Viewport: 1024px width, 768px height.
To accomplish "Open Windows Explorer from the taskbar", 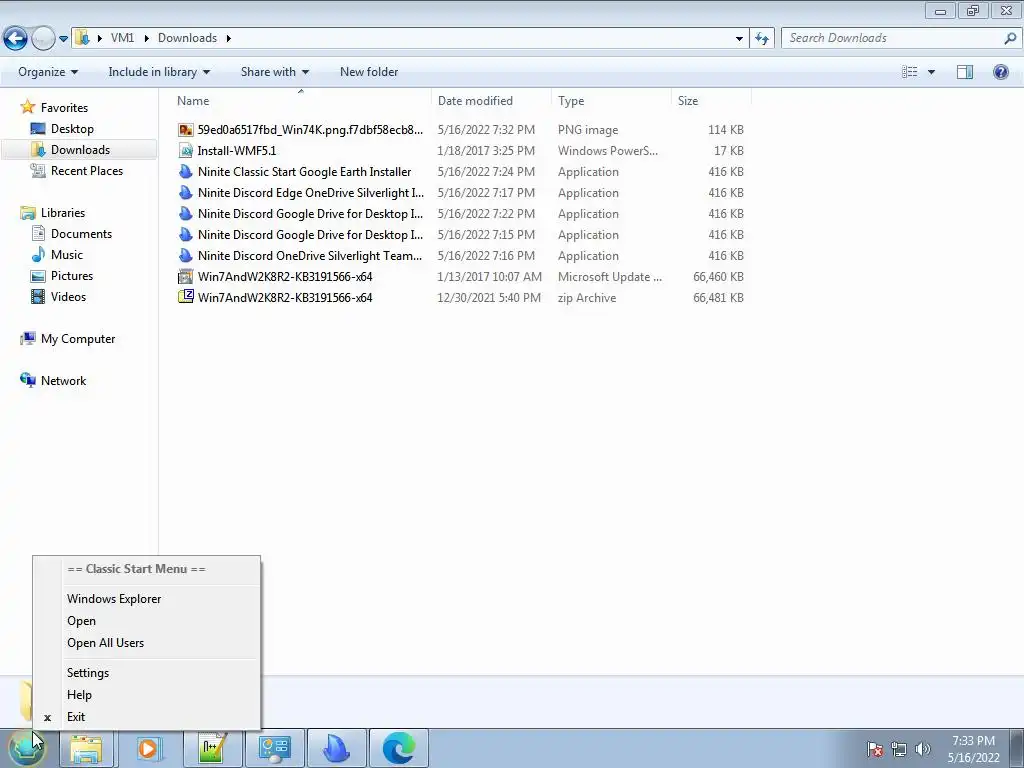I will point(87,748).
